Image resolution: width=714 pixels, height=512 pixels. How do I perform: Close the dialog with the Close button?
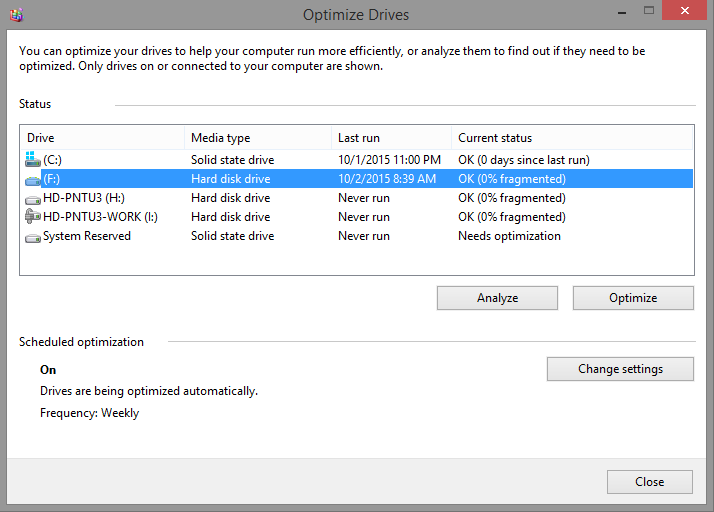pyautogui.click(x=649, y=482)
